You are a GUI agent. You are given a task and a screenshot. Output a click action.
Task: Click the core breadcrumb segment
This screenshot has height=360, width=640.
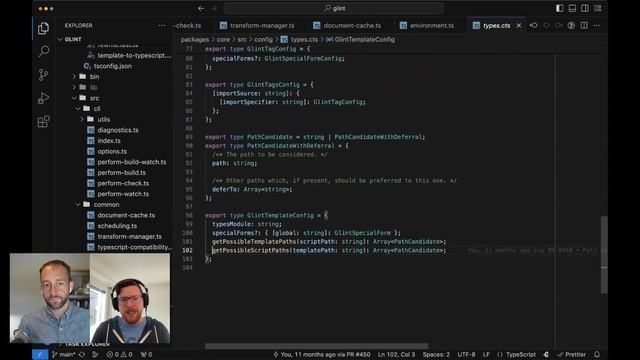click(x=223, y=40)
